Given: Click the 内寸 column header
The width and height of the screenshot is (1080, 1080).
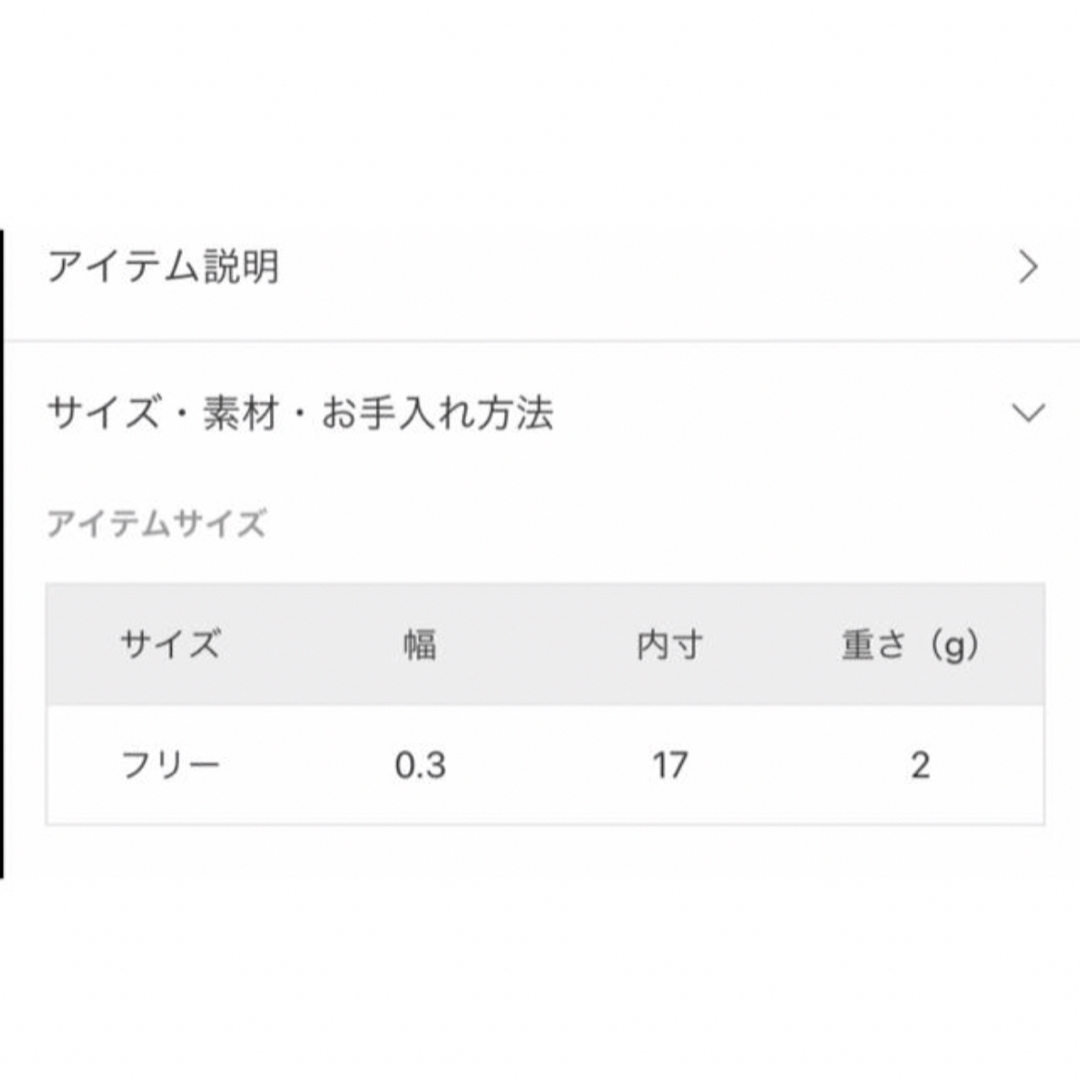Looking at the screenshot, I should [669, 645].
